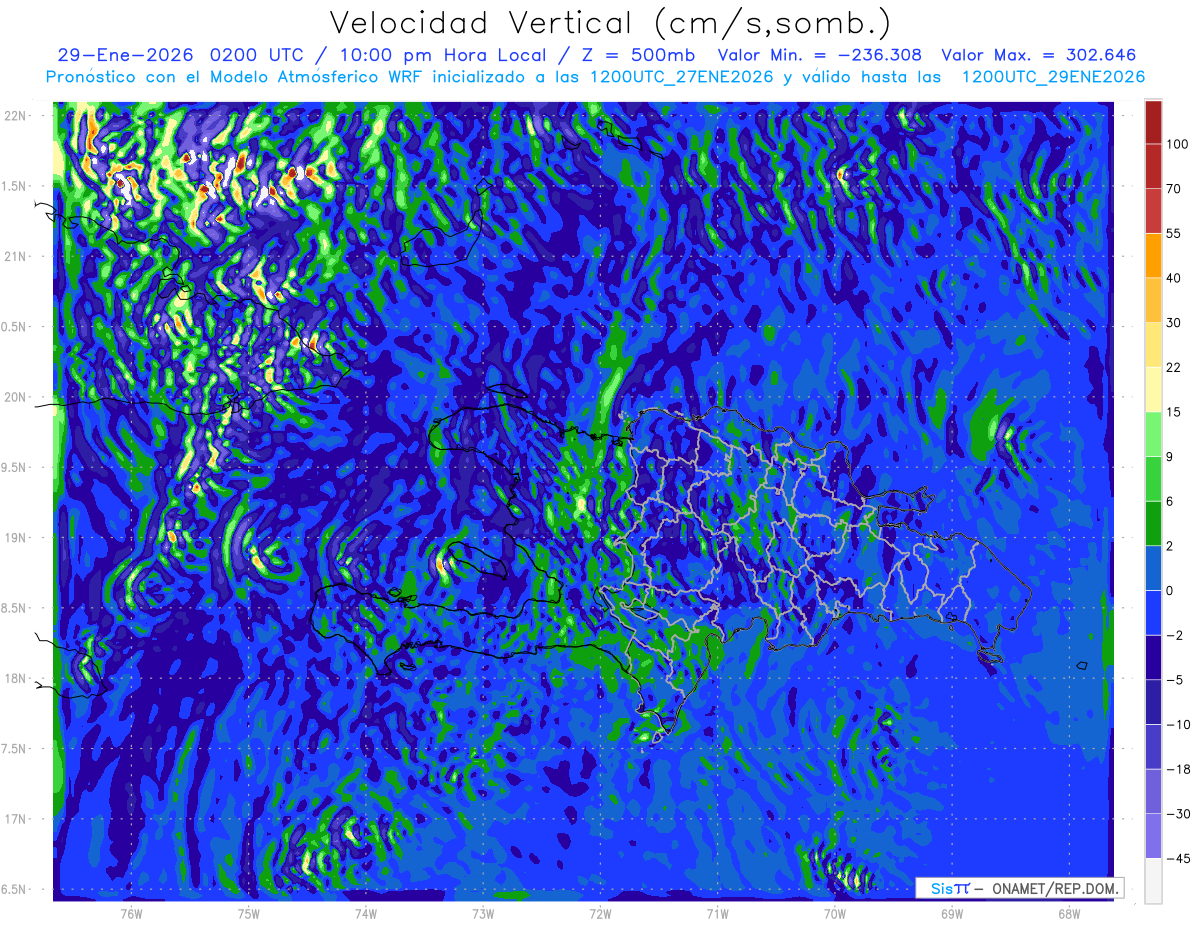Click the "100" value on the color bar

(x=1178, y=144)
